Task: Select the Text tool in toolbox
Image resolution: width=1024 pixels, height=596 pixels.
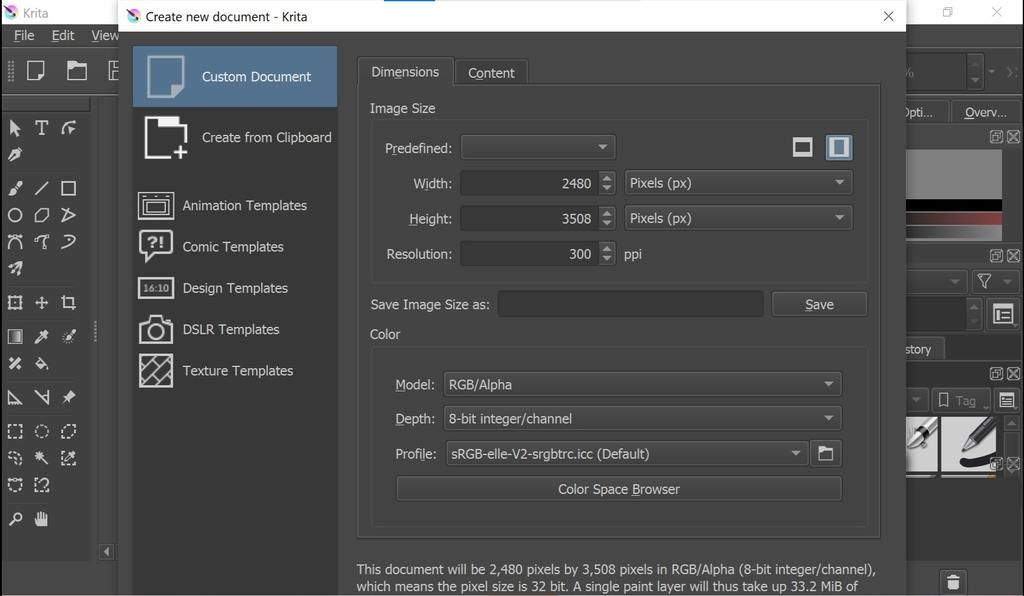Action: [41, 128]
